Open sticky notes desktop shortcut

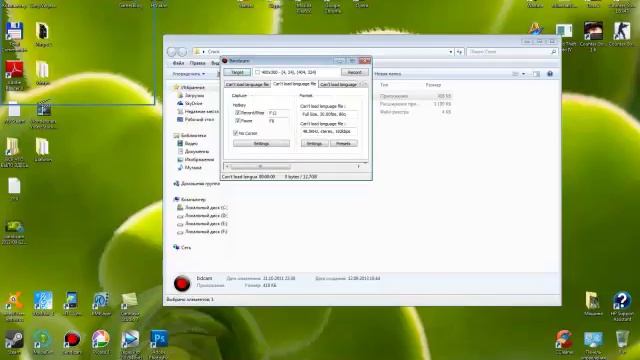point(130,305)
